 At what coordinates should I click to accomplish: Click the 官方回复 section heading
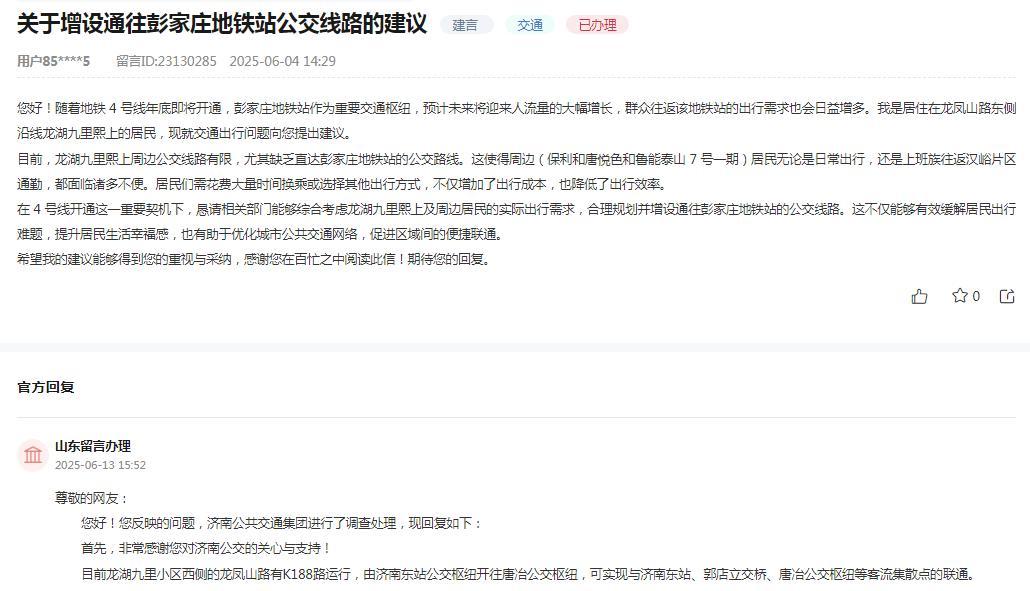click(x=46, y=387)
